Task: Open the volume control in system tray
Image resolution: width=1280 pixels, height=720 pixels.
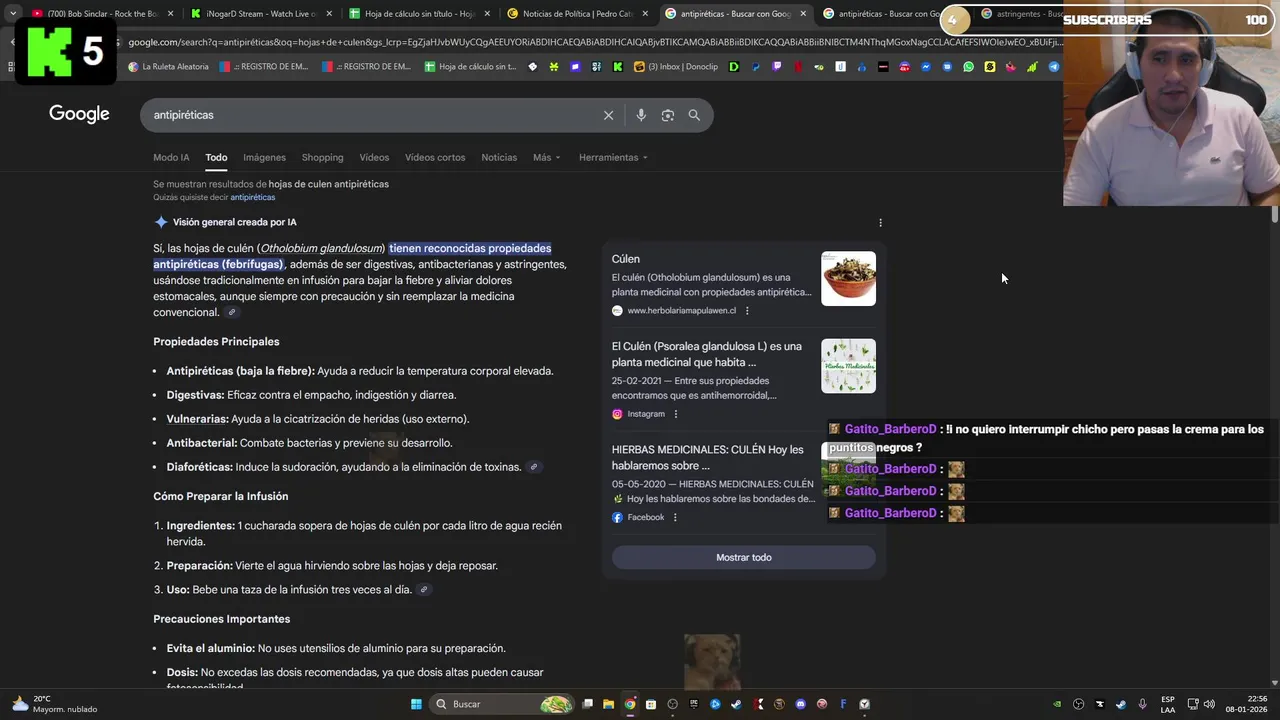Action: (x=1210, y=704)
